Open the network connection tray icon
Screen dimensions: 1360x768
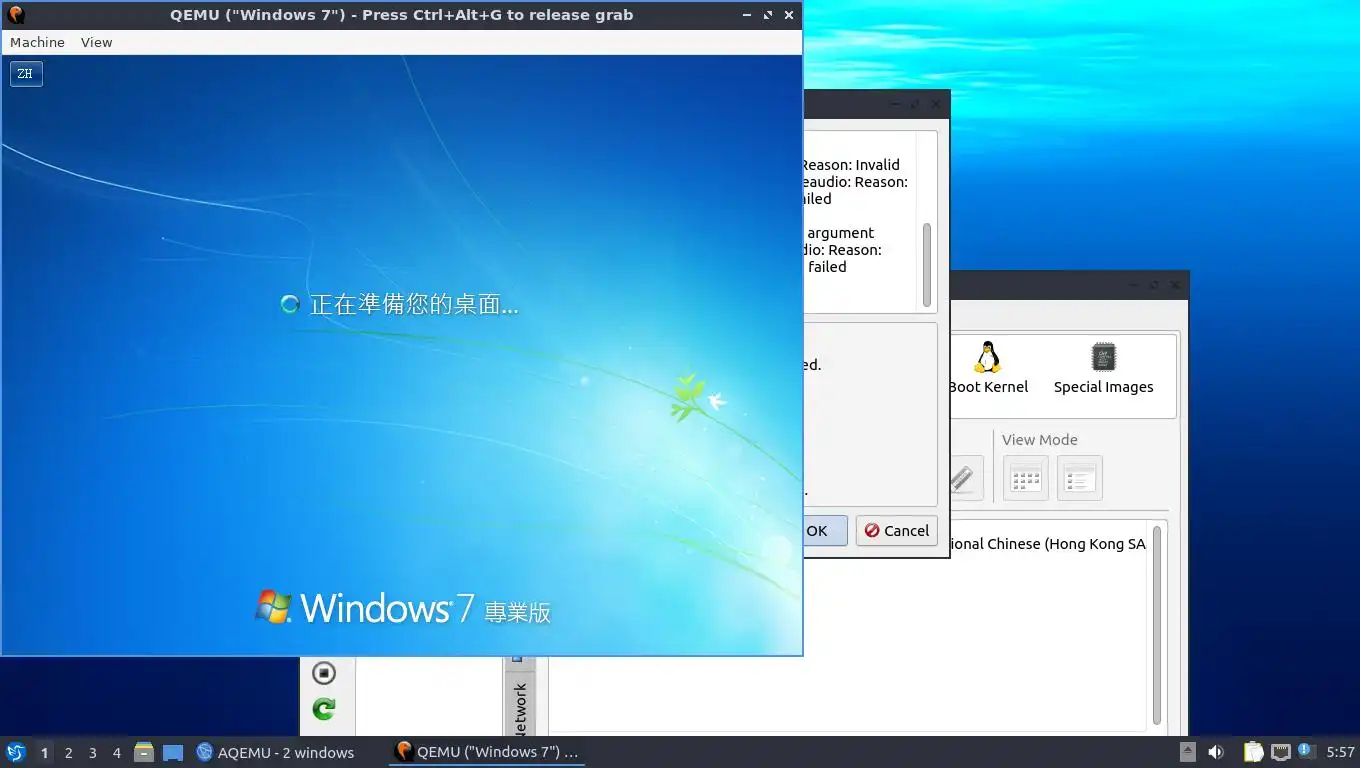coord(1280,752)
